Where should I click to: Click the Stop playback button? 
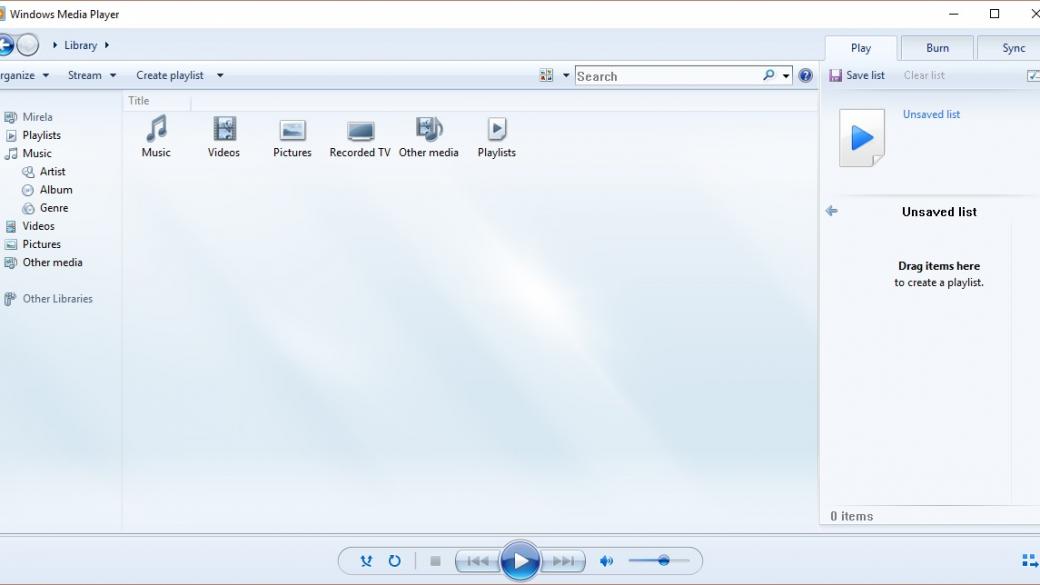point(435,561)
